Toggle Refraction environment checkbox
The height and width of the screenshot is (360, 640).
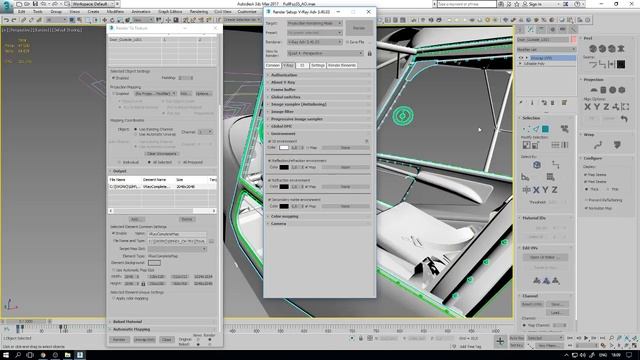coord(269,180)
